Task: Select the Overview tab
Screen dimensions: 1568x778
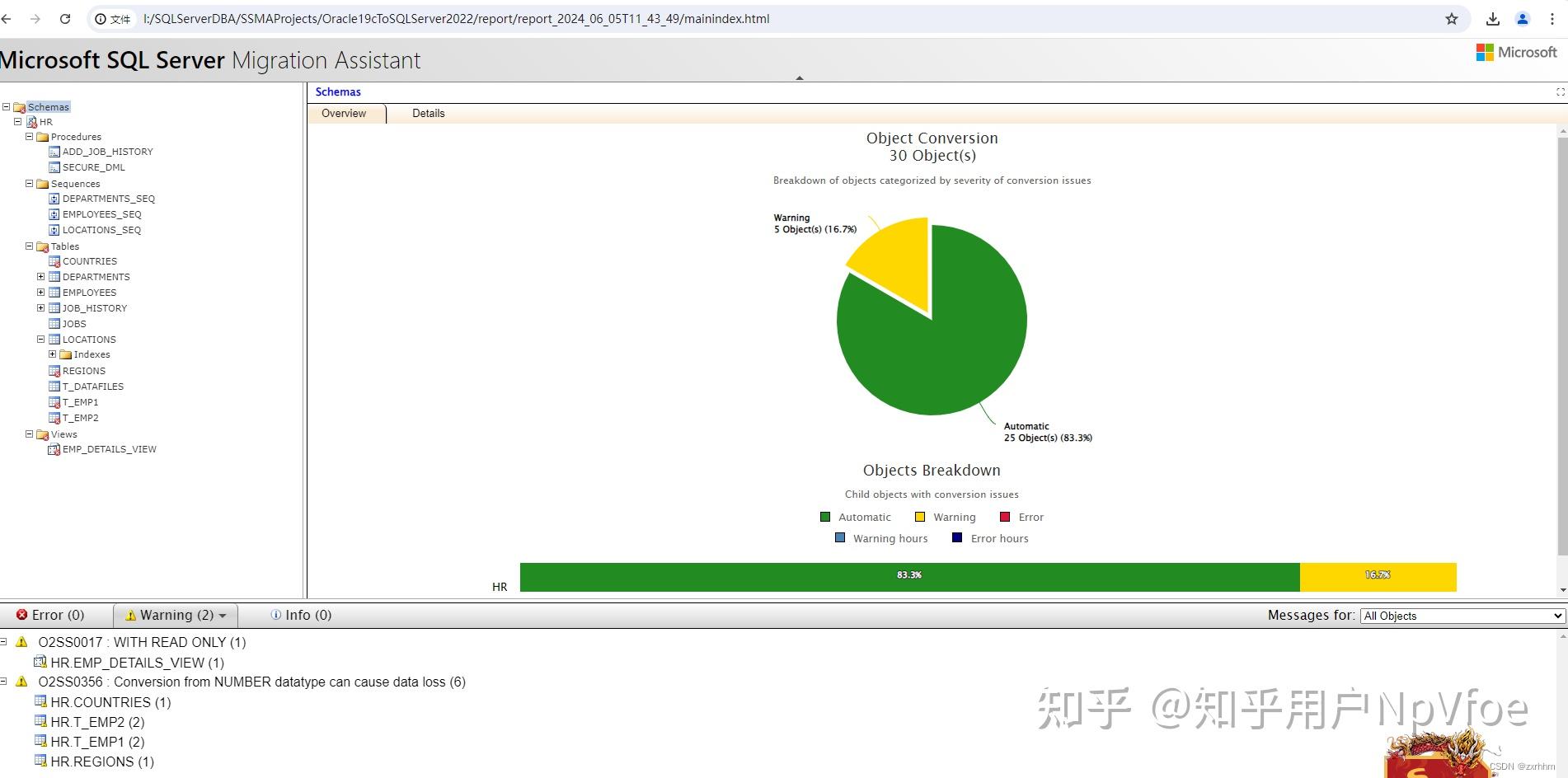Action: (344, 114)
